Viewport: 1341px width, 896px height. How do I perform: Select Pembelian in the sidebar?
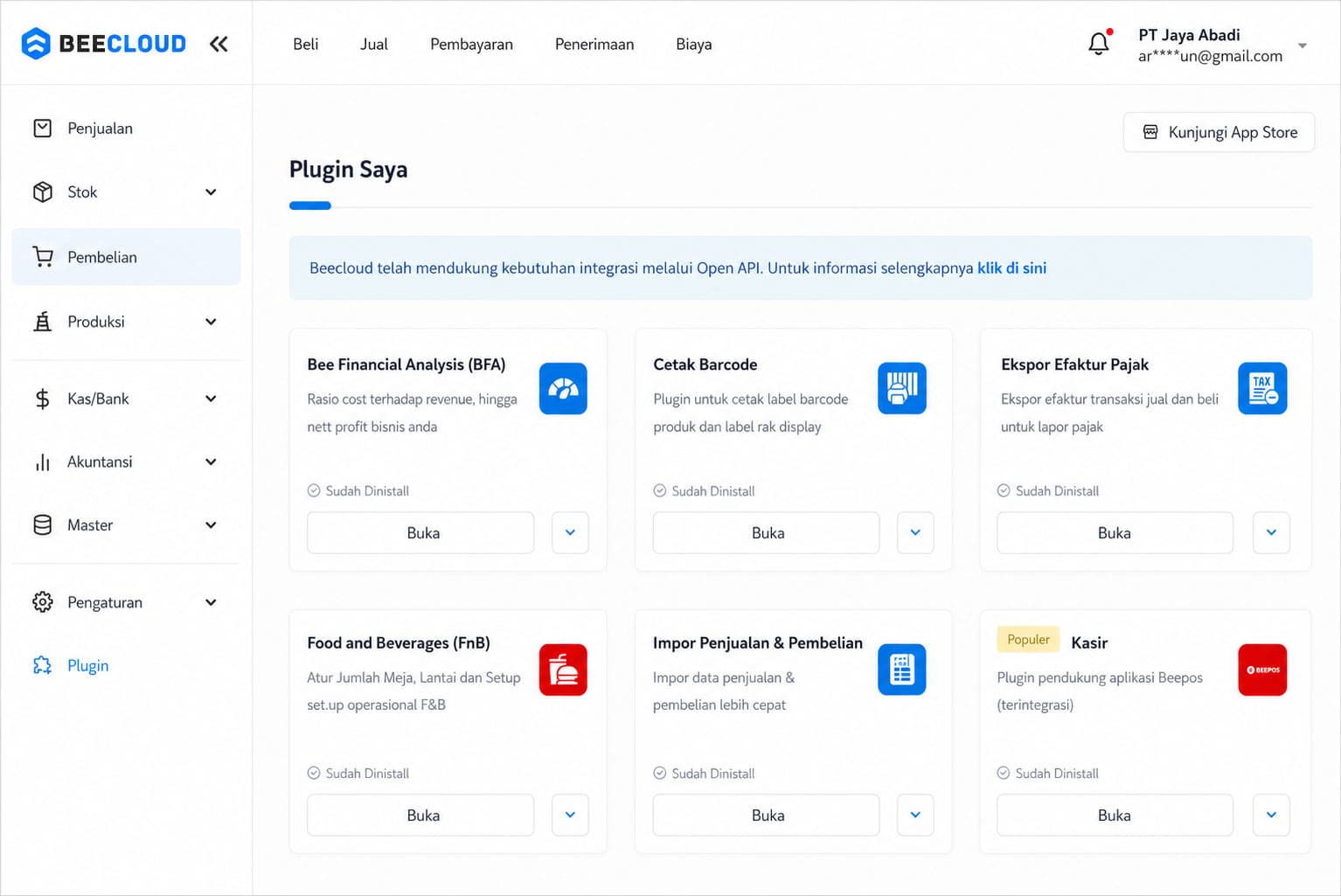pos(126,257)
